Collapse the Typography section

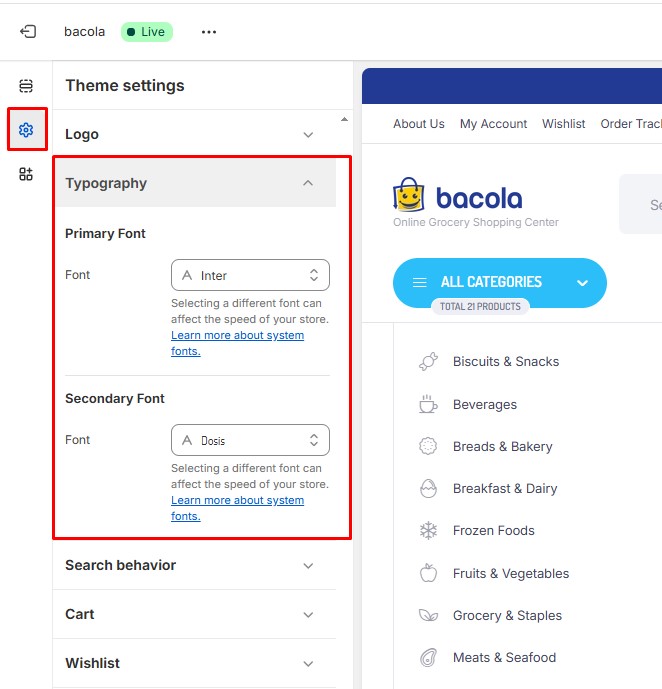pyautogui.click(x=196, y=183)
